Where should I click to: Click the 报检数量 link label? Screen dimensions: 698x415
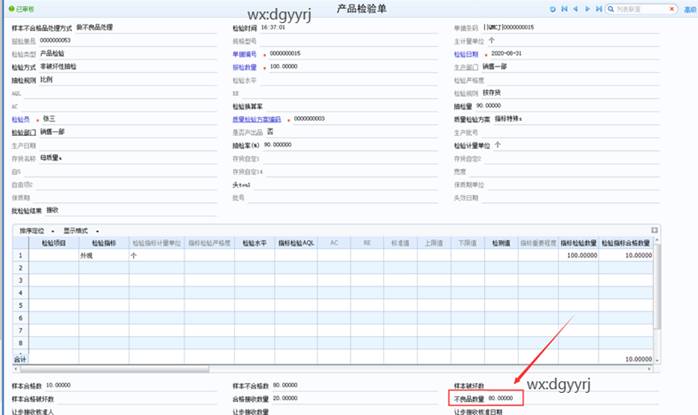(244, 66)
